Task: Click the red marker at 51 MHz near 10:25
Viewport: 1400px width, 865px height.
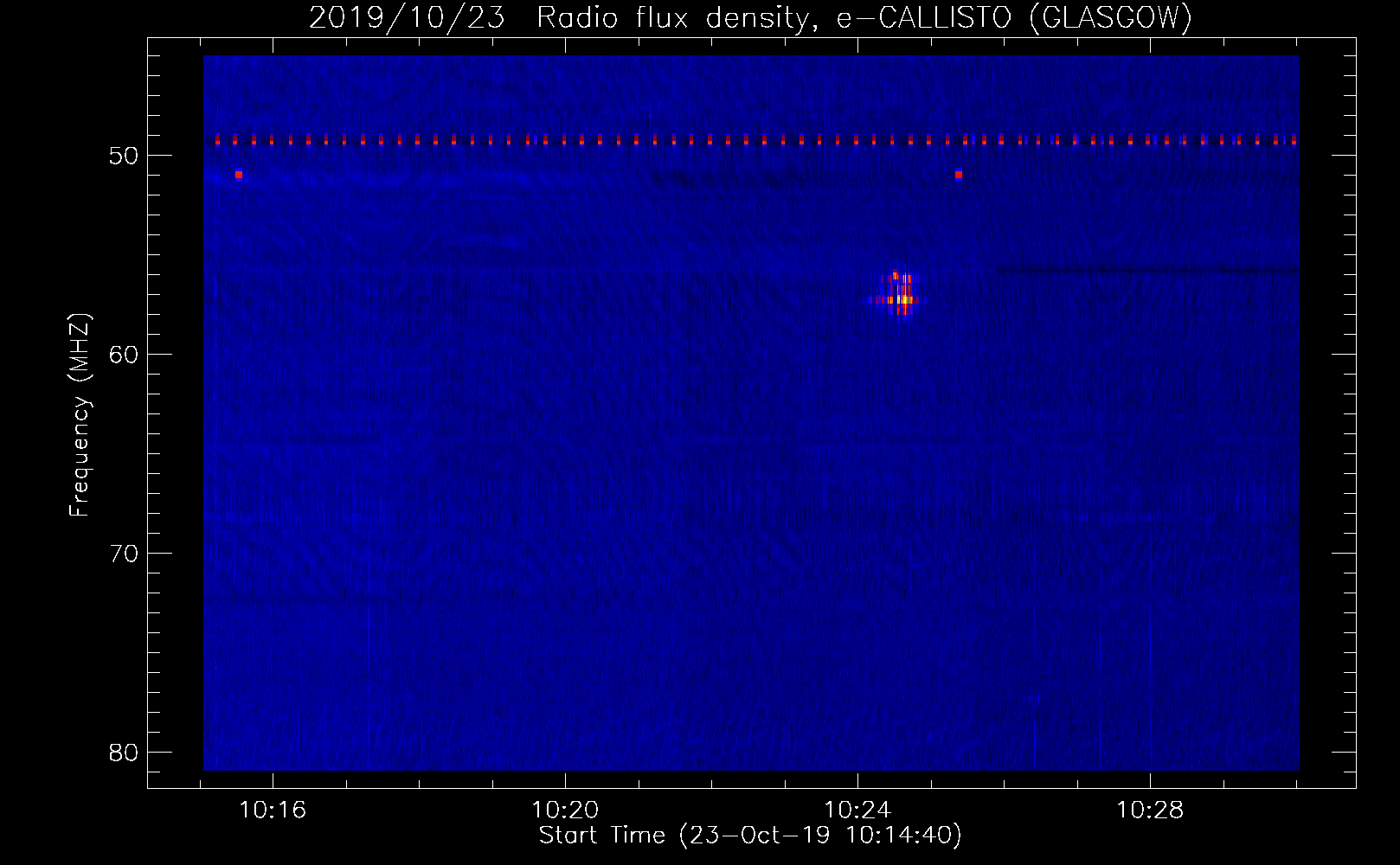Action: point(959,175)
